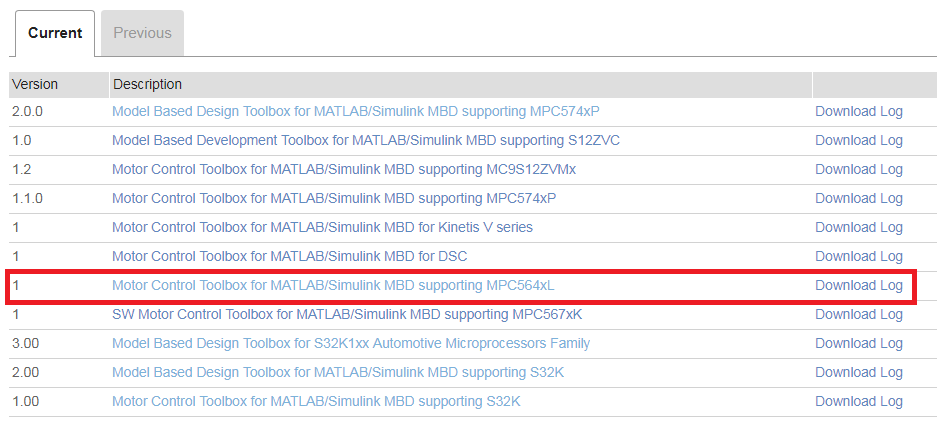Screen dimensions: 943x447
Task: Open S32K1xx Automotive Microprocessors Family toolbox link
Action: click(350, 343)
